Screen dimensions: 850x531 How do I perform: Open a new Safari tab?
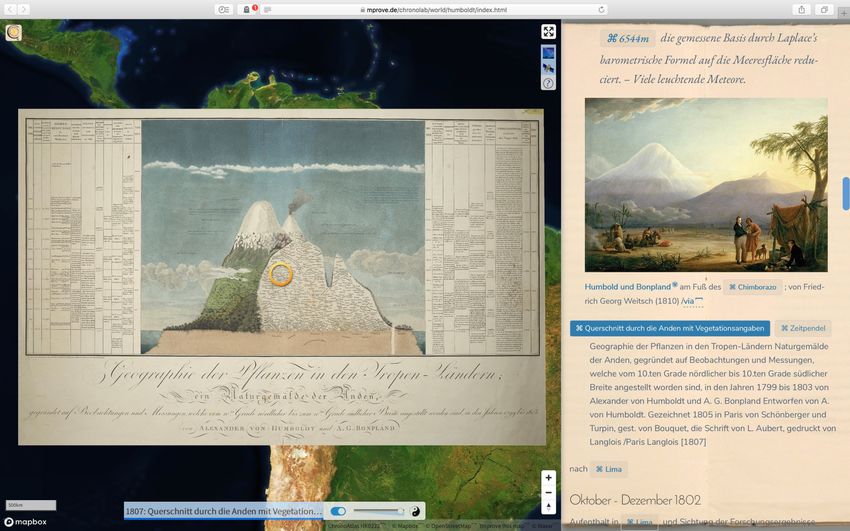click(x=844, y=12)
